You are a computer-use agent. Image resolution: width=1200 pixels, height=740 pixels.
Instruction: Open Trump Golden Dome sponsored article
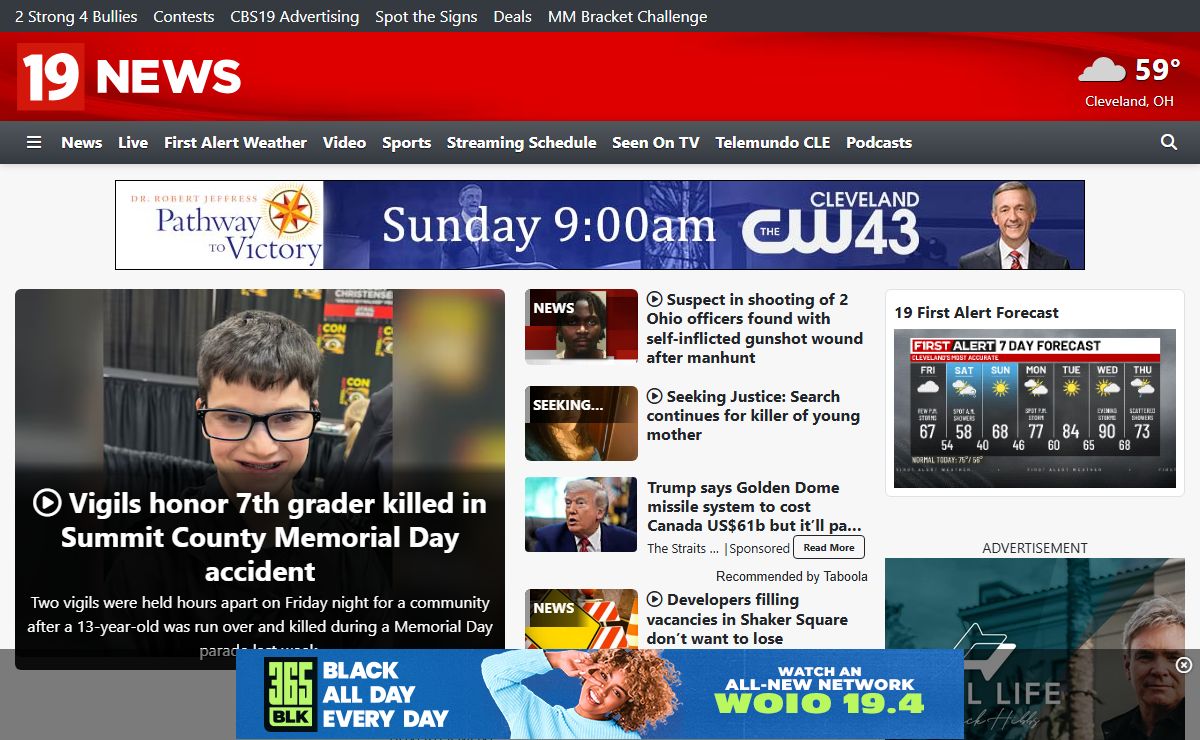[754, 506]
